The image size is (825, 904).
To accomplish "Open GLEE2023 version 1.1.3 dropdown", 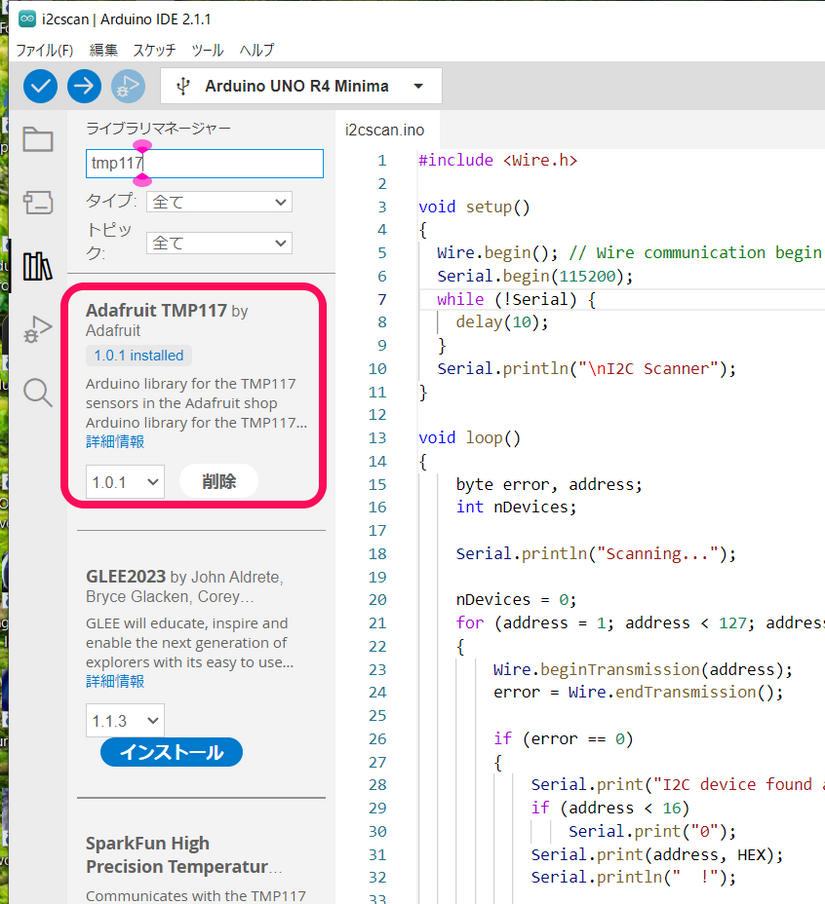I will [125, 721].
